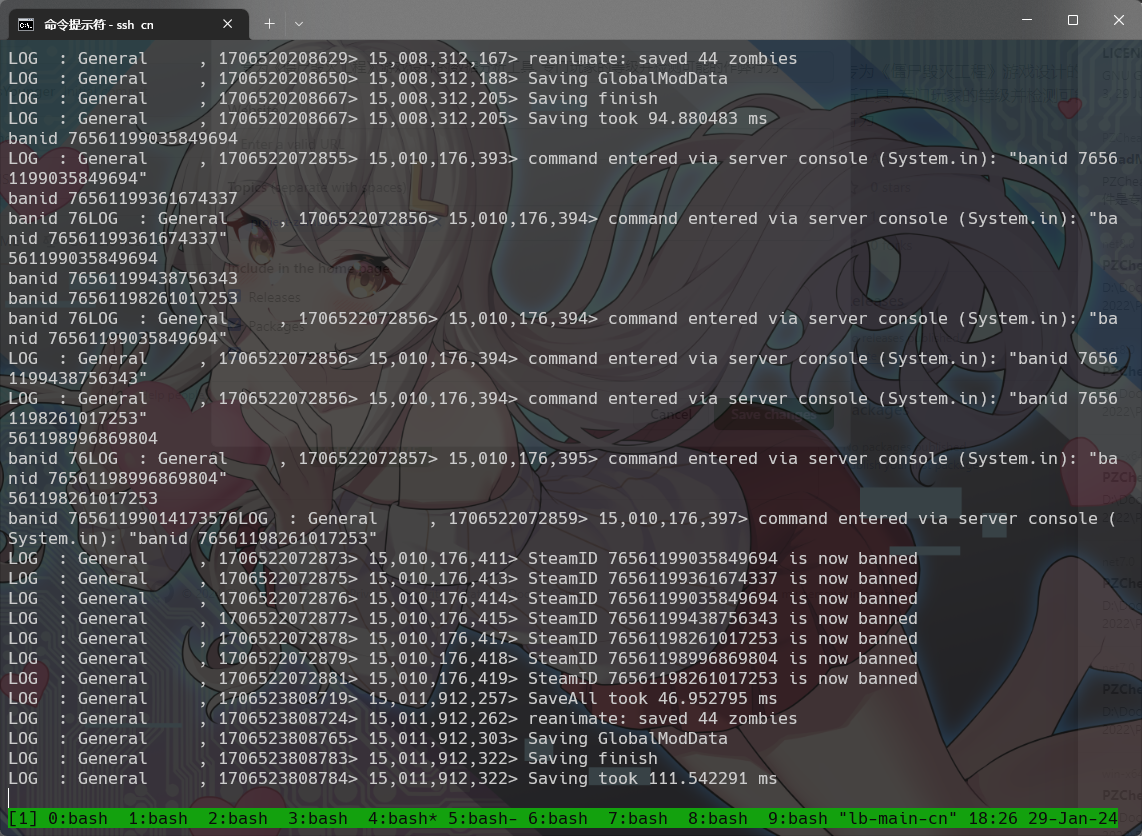
Task: Click the cmd icon on the terminal tab
Action: click(25, 25)
